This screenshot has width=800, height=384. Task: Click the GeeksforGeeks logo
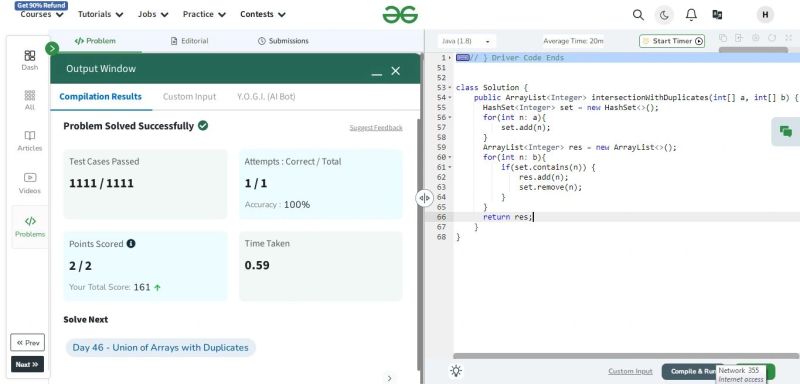click(x=400, y=15)
